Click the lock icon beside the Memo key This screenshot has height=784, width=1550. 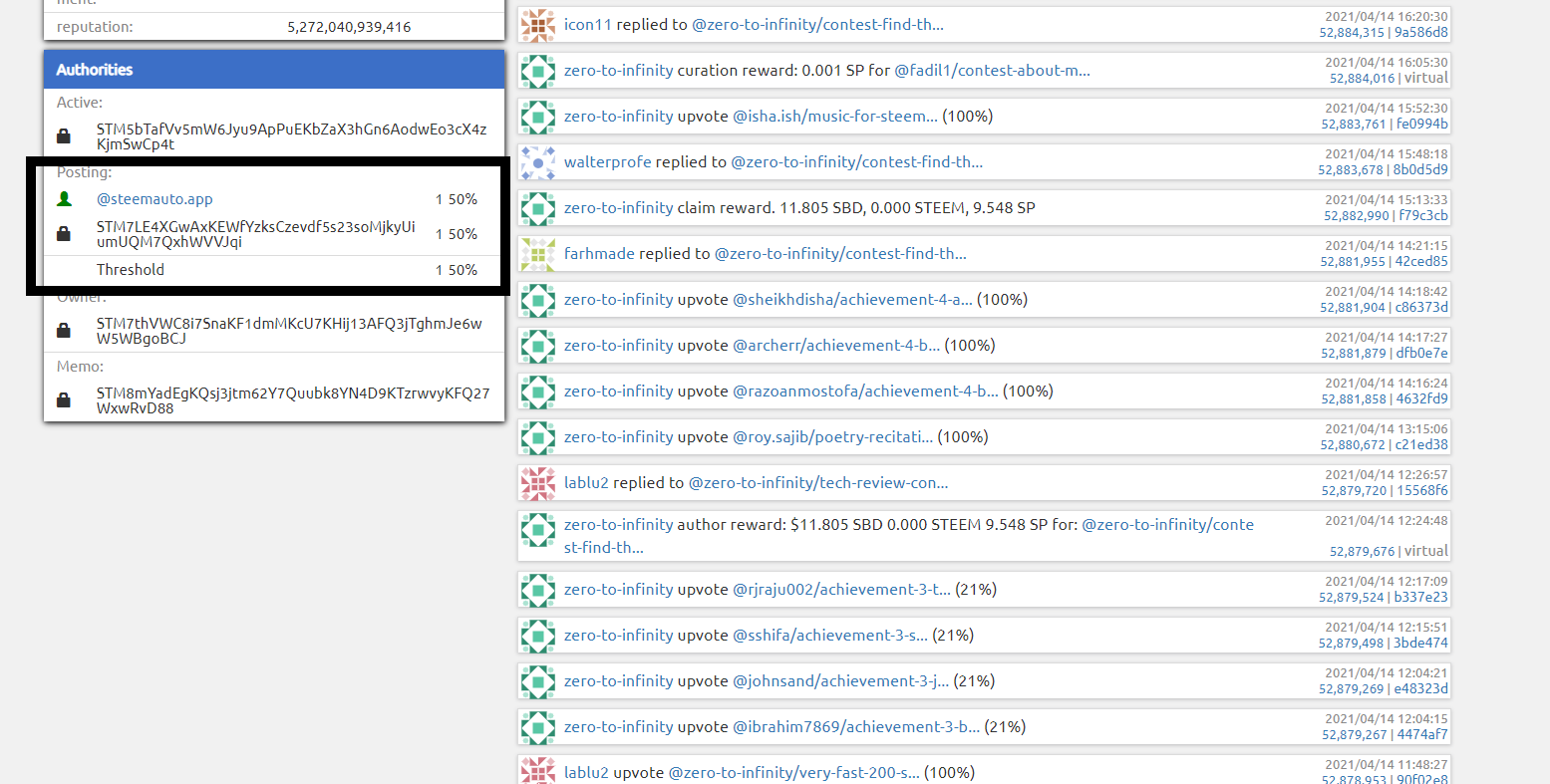point(64,399)
